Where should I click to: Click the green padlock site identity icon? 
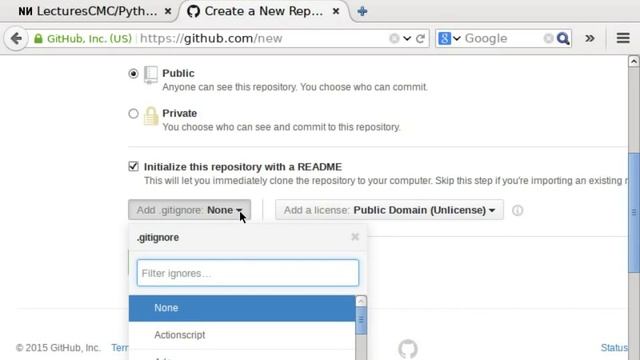click(38, 38)
